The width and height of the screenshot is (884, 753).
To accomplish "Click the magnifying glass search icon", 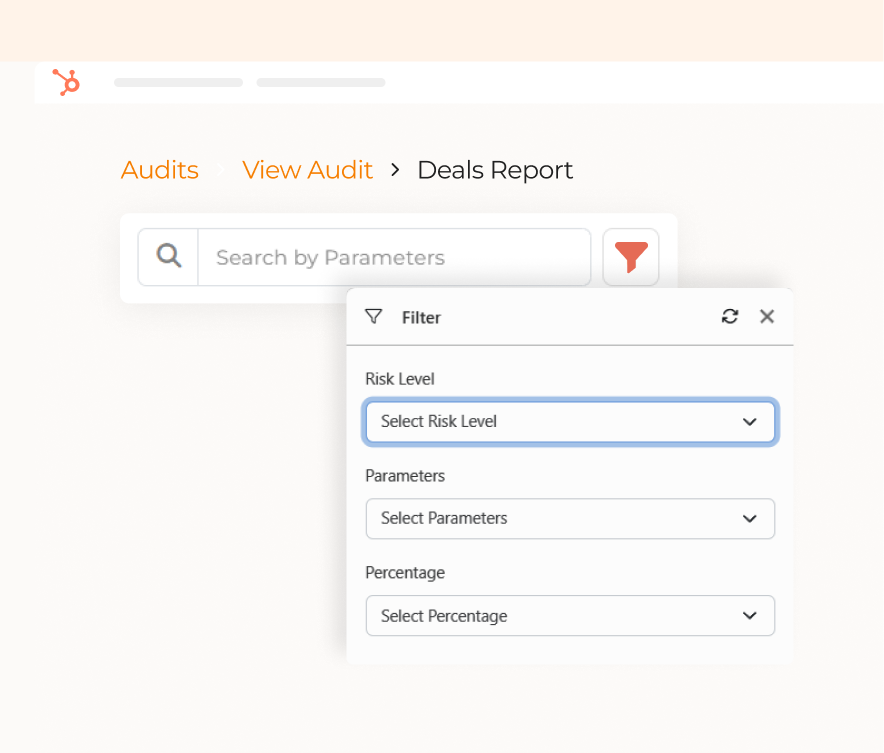I will 169,257.
